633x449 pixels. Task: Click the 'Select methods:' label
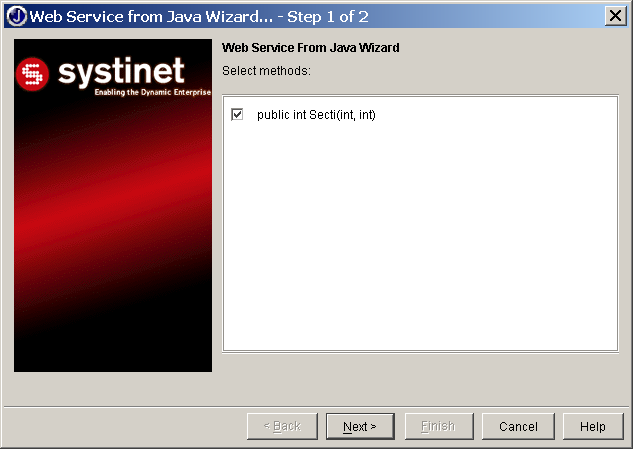tap(266, 71)
